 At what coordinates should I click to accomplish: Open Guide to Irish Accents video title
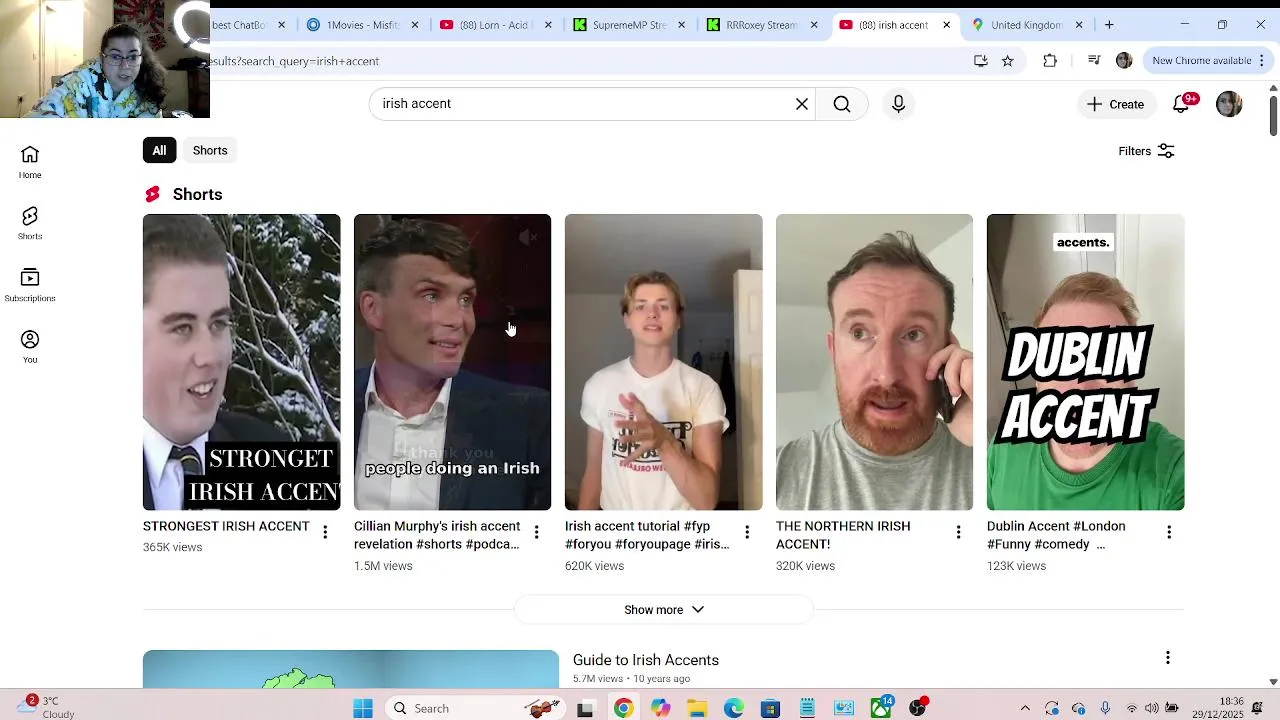pos(646,660)
